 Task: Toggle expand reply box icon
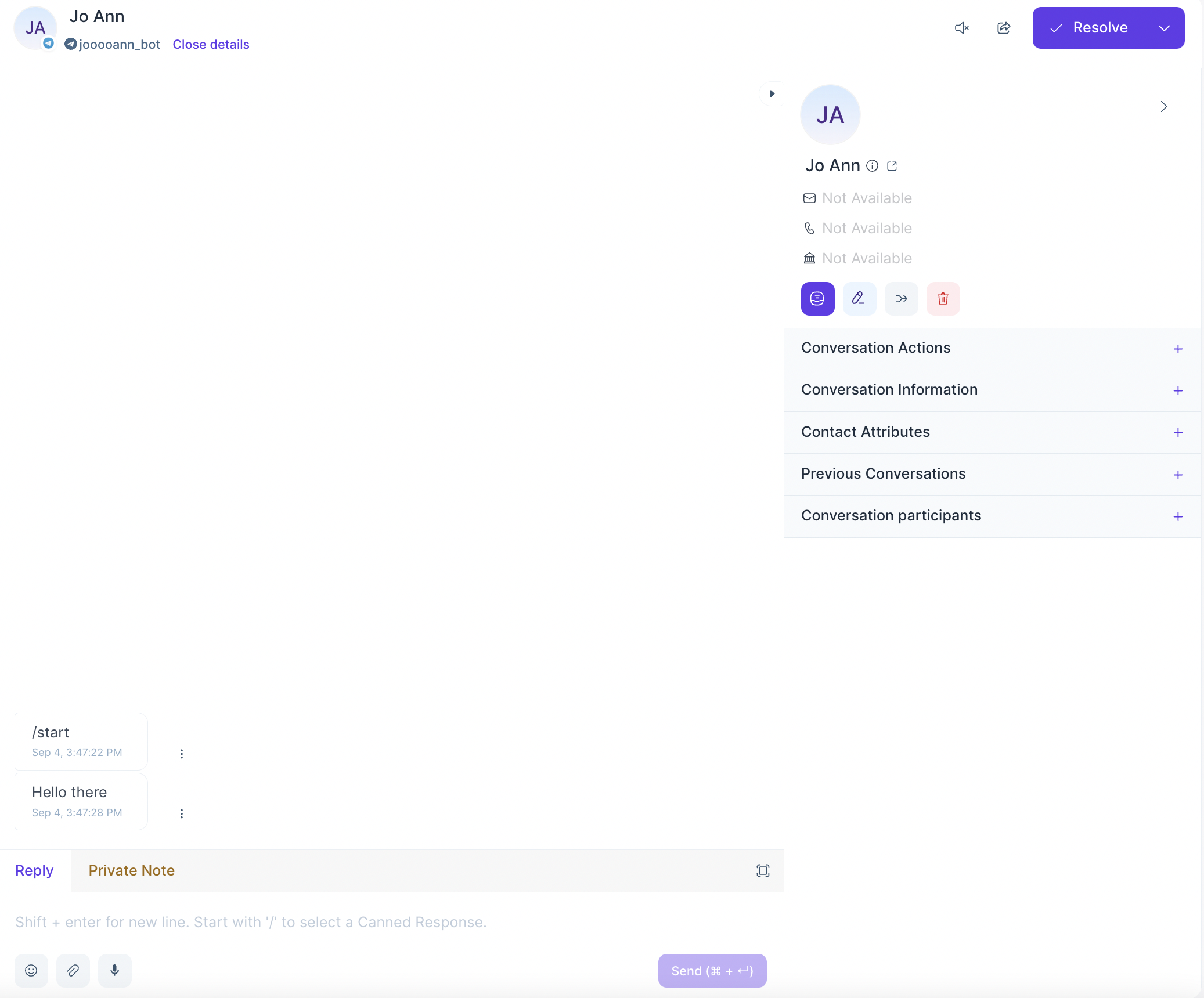click(x=762, y=869)
